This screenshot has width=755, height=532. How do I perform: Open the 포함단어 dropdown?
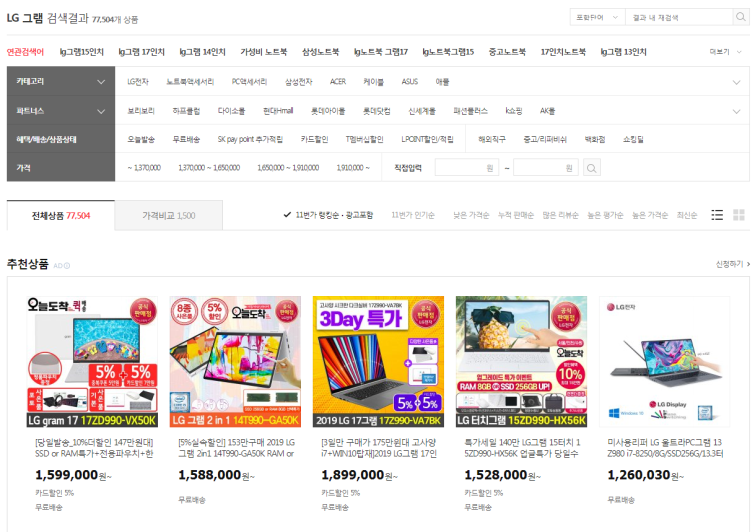(598, 17)
